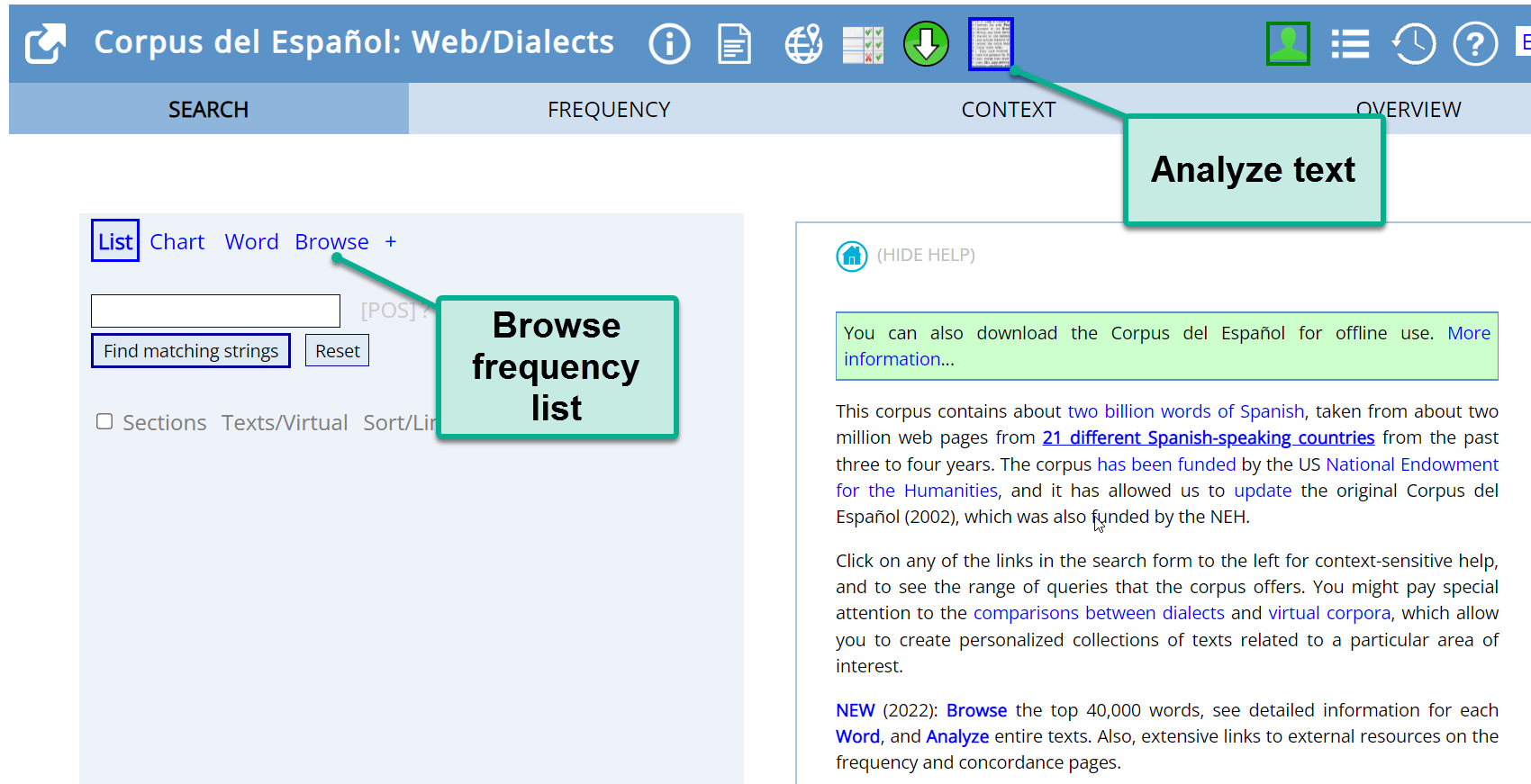This screenshot has width=1531, height=784.
Task: Click the help question mark icon
Action: pyautogui.click(x=1475, y=44)
